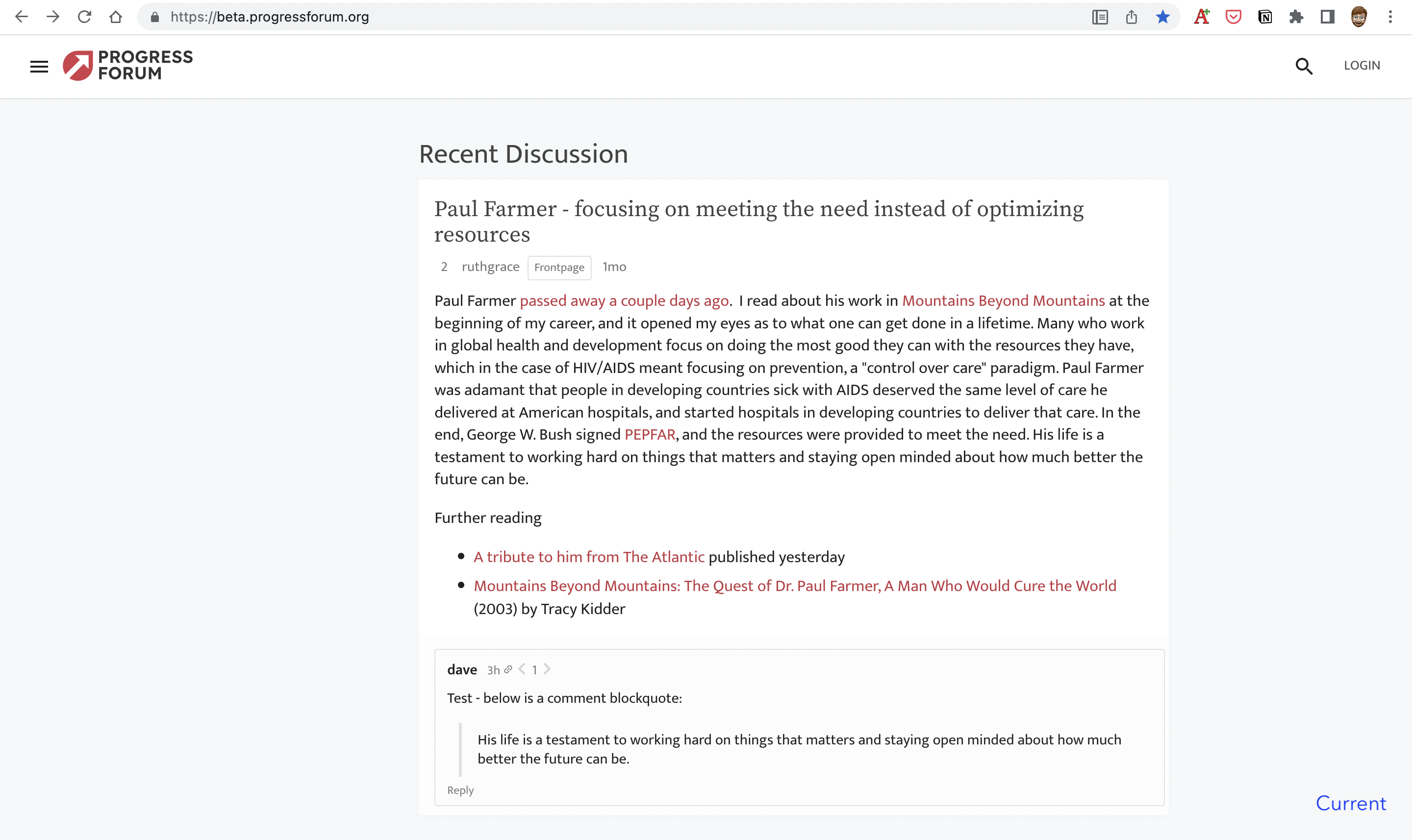Click the URL address bar
The width and height of the screenshot is (1412, 840).
pyautogui.click(x=566, y=17)
